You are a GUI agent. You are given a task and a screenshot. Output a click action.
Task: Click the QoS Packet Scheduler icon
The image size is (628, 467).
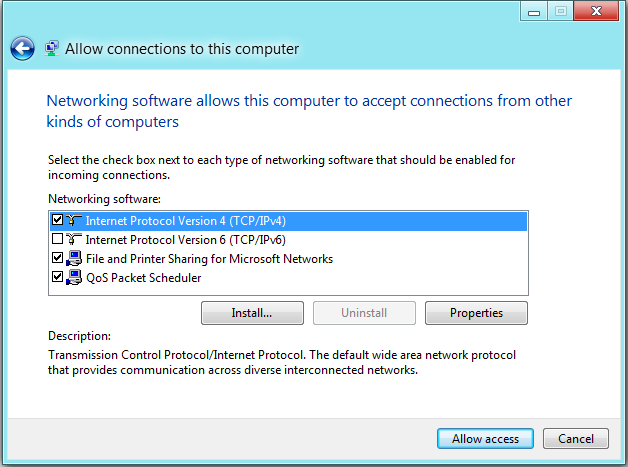[74, 277]
